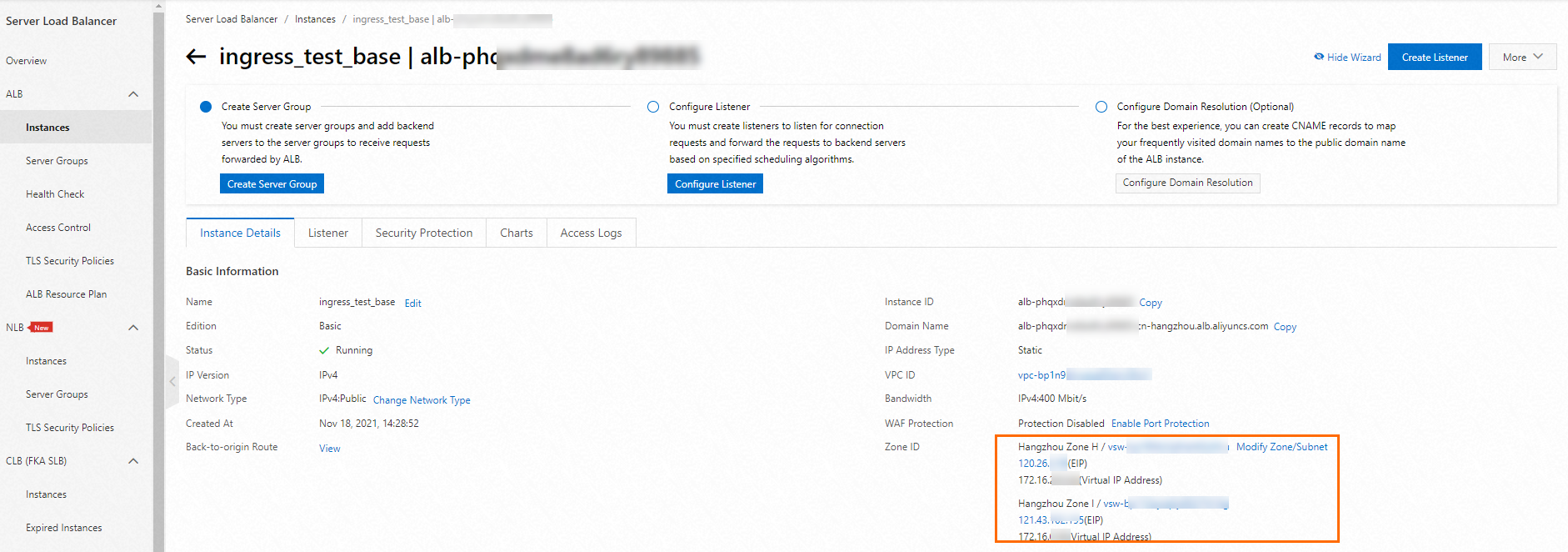The width and height of the screenshot is (1568, 552).
Task: Click the Configure Listener wizard button
Action: coord(715,183)
